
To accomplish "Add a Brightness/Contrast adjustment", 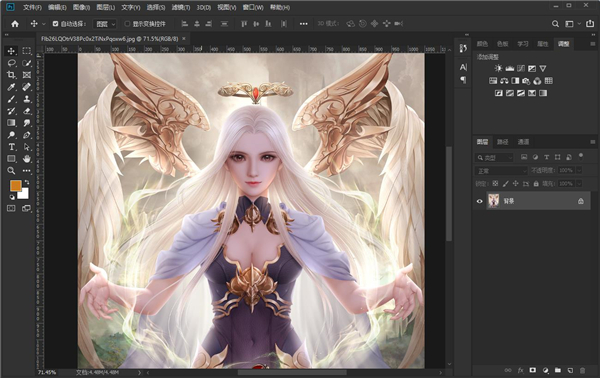I will pyautogui.click(x=498, y=68).
